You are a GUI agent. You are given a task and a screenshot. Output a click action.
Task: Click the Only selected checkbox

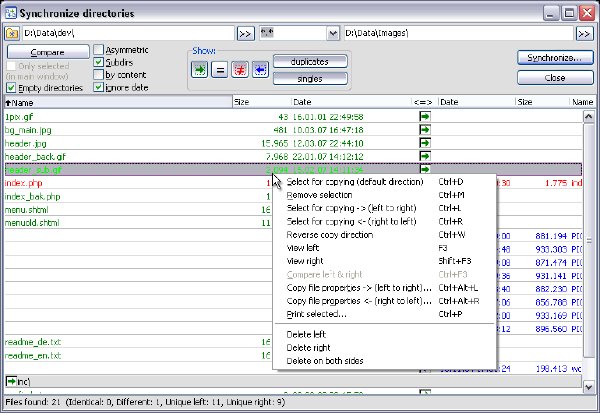tap(11, 66)
